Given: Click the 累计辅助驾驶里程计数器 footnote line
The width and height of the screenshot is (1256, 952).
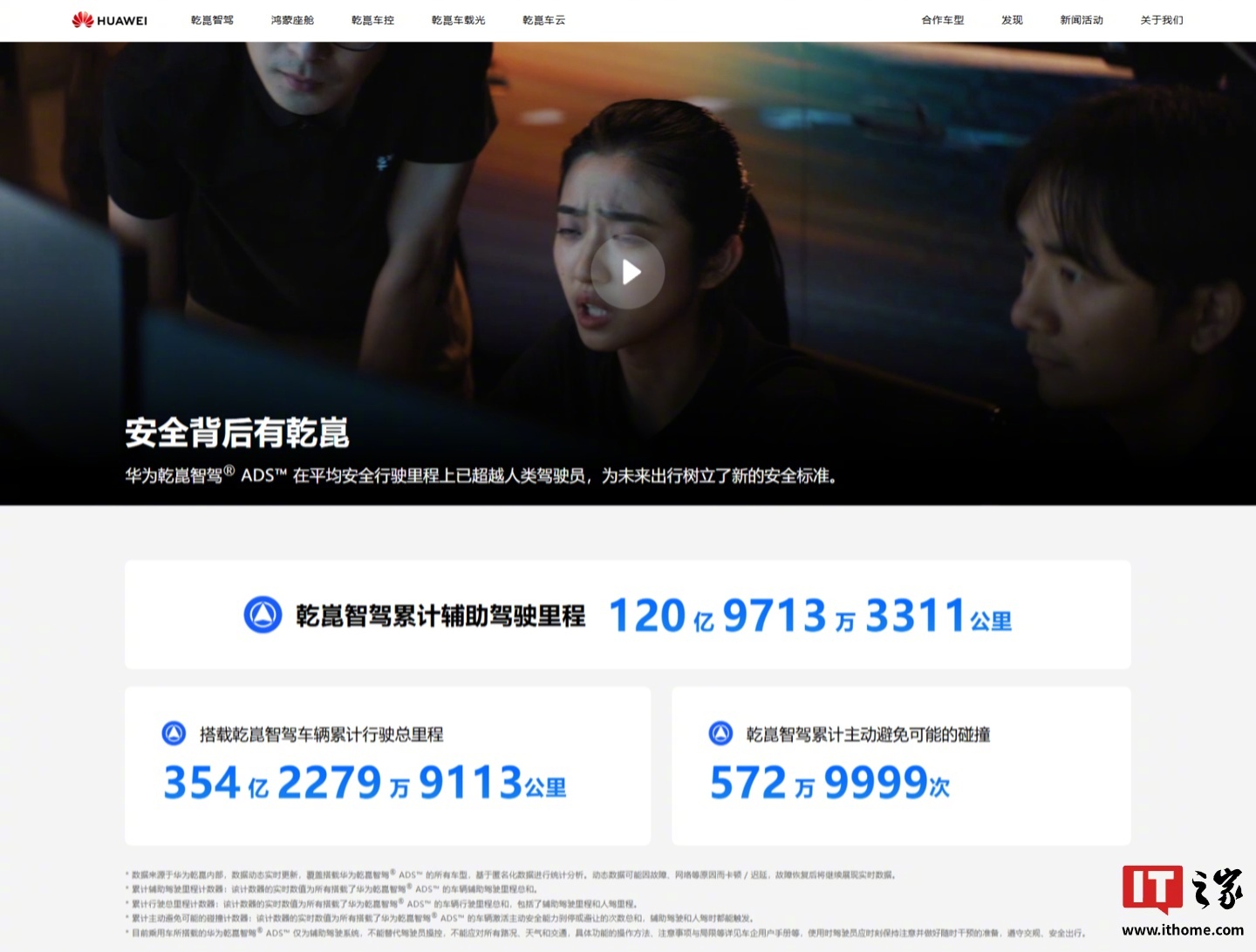Looking at the screenshot, I should [331, 889].
